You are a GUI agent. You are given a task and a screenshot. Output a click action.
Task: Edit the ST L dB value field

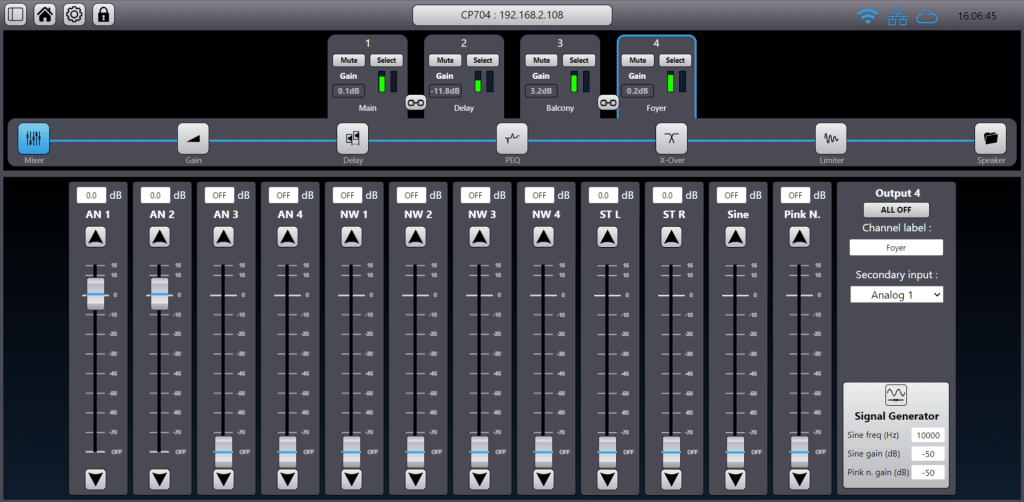(x=603, y=195)
